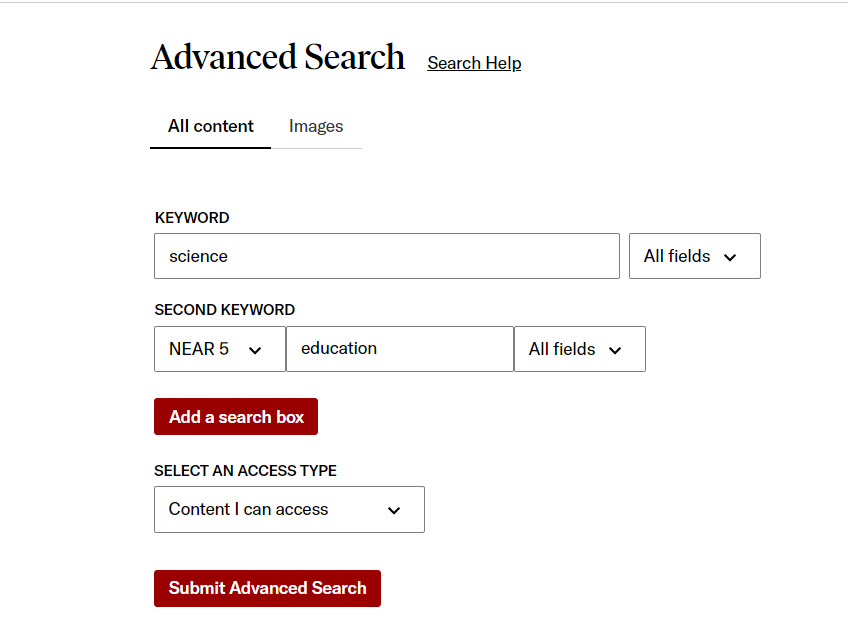Screen dimensions: 848x643
Task: Open the Search Help link
Action: point(474,63)
